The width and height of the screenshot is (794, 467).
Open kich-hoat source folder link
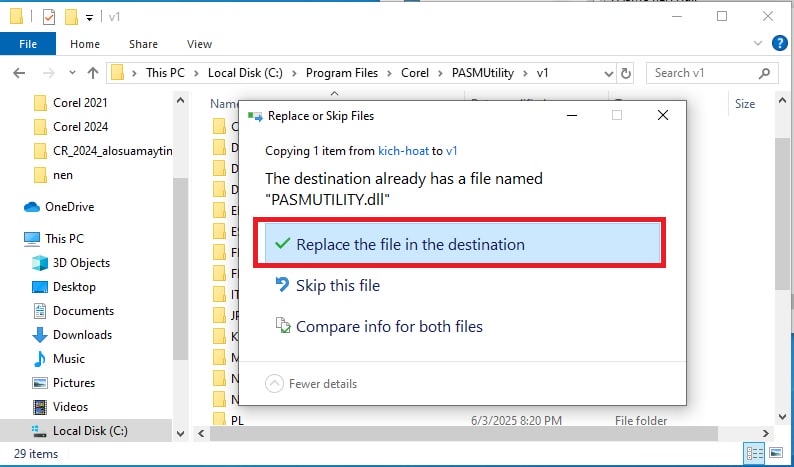tap(403, 151)
